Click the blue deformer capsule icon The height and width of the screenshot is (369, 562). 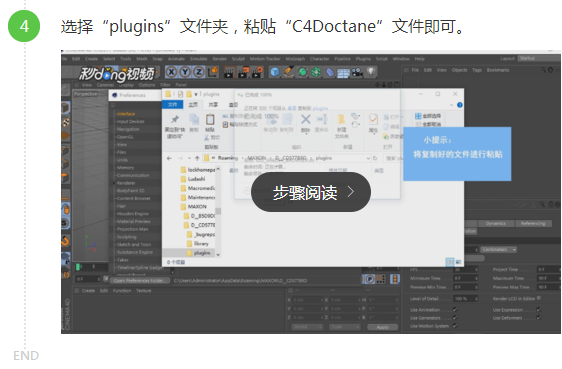(x=329, y=73)
